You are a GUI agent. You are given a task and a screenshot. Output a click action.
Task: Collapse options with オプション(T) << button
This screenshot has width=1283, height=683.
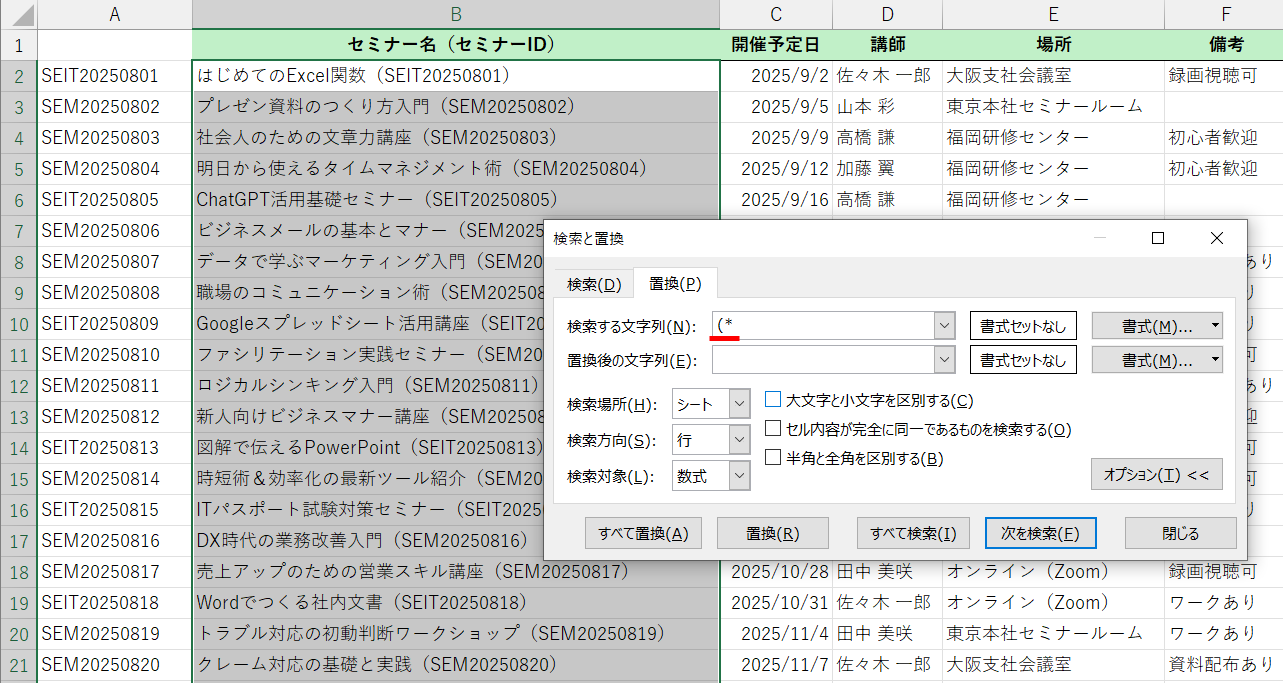1156,474
